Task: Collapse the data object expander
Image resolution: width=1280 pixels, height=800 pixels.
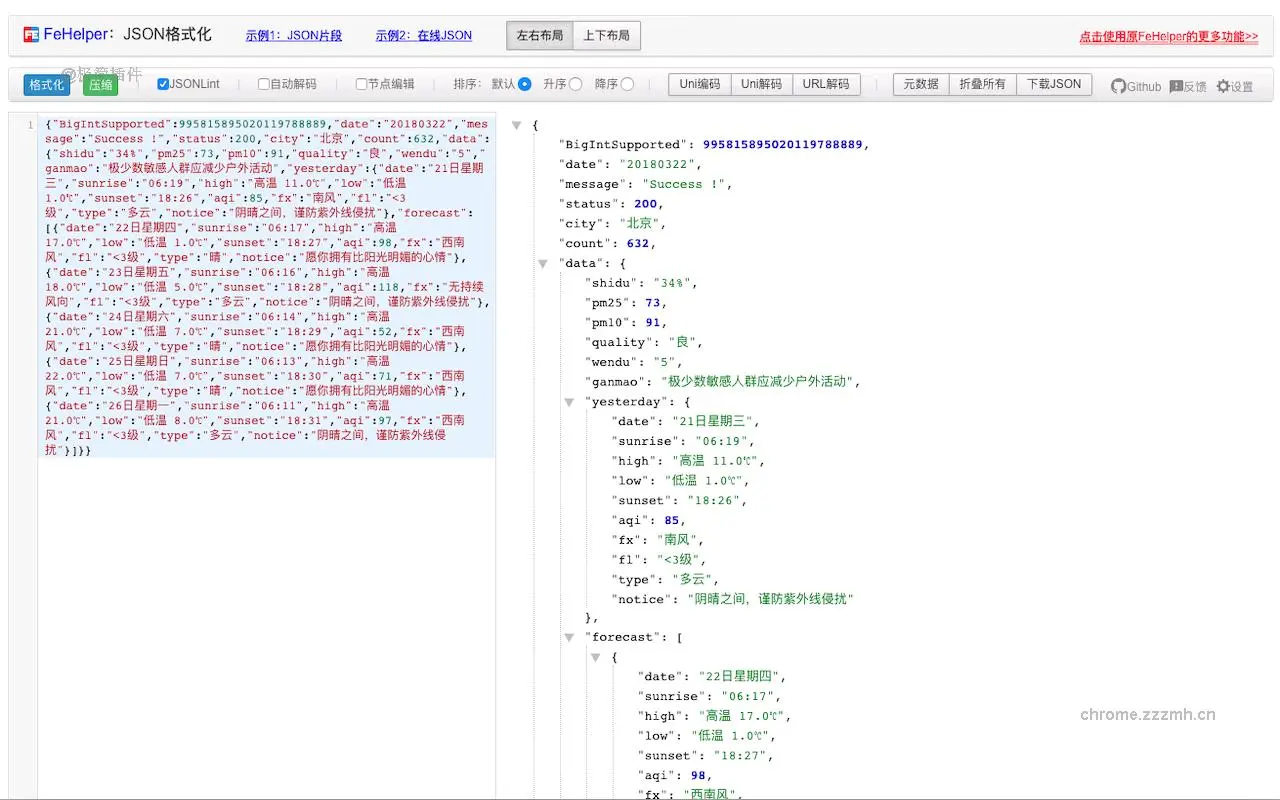Action: click(543, 263)
